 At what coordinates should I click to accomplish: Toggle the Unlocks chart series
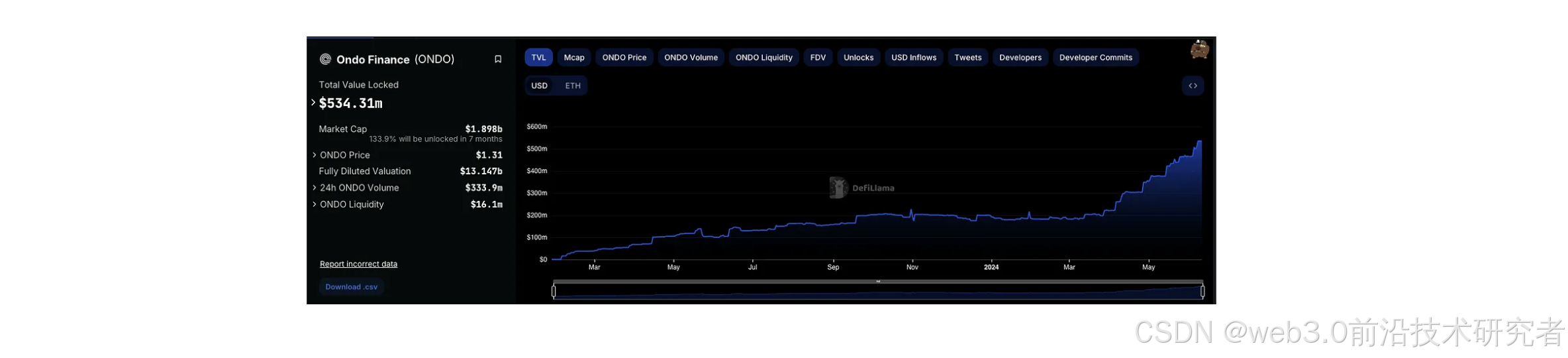point(858,58)
